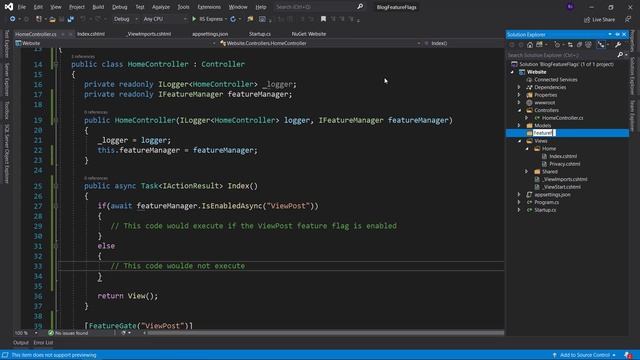Open the Edit menu
Viewport: 640px width, 360px height.
[38, 7]
